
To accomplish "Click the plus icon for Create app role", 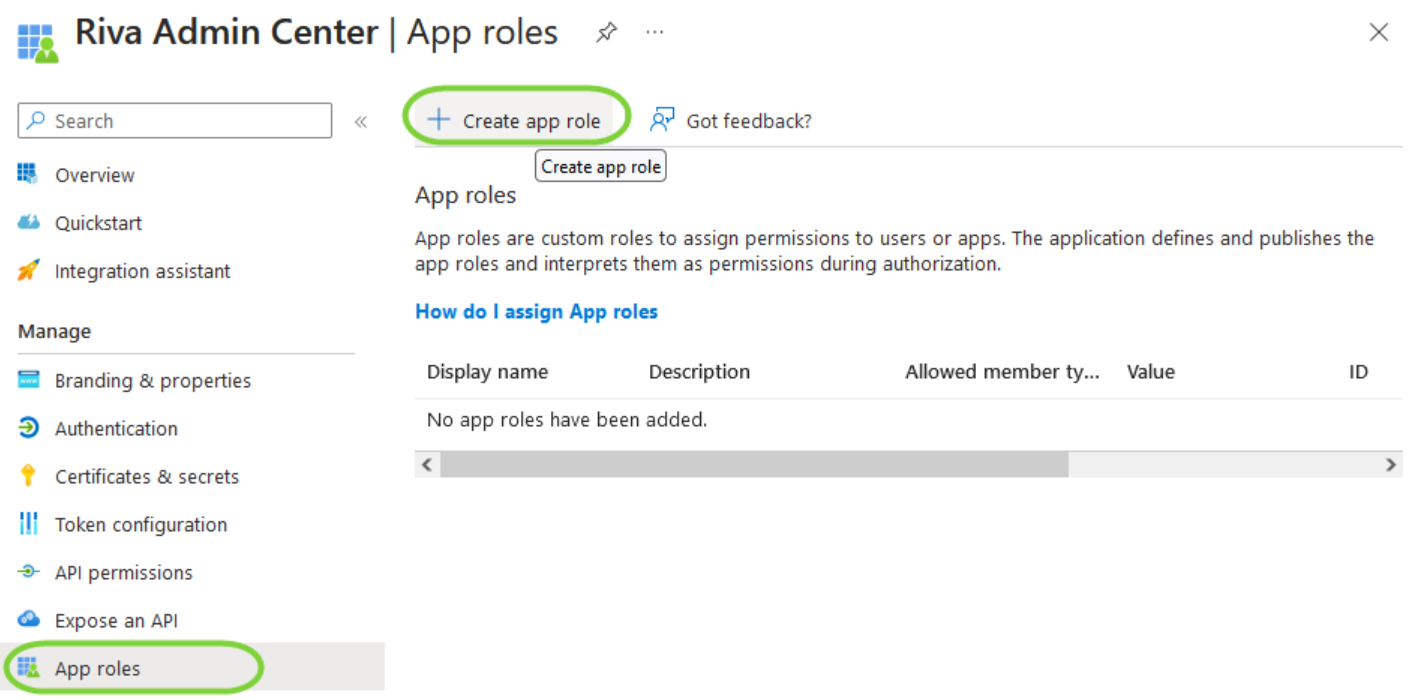I will 439,120.
